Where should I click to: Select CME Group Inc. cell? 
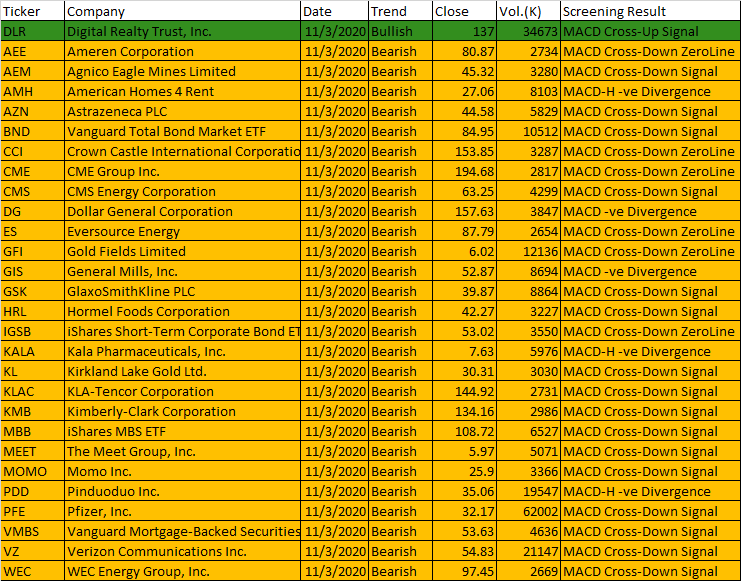pos(182,171)
